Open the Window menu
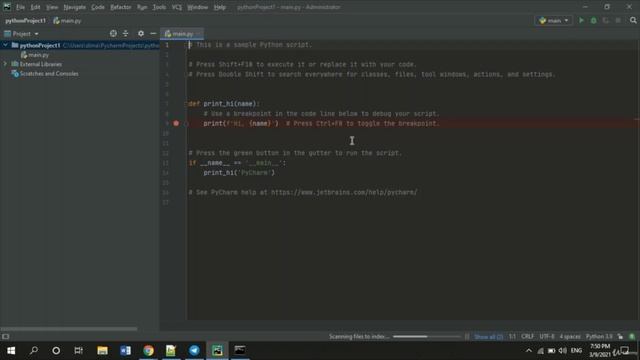640x360 pixels. [x=198, y=7]
